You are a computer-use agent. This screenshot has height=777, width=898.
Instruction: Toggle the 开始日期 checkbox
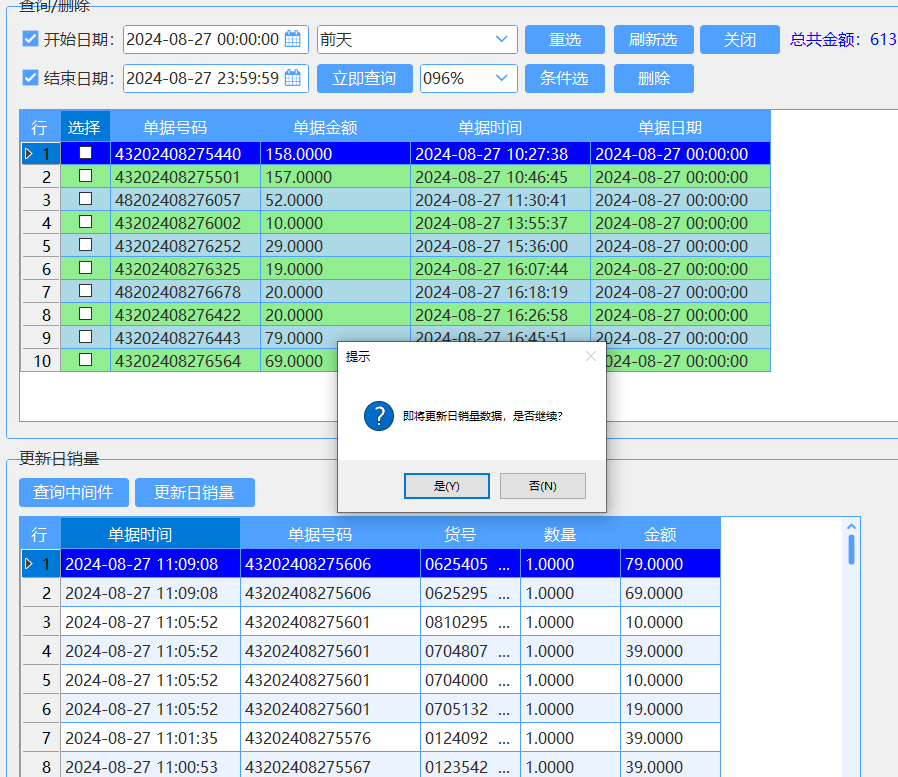tap(30, 40)
